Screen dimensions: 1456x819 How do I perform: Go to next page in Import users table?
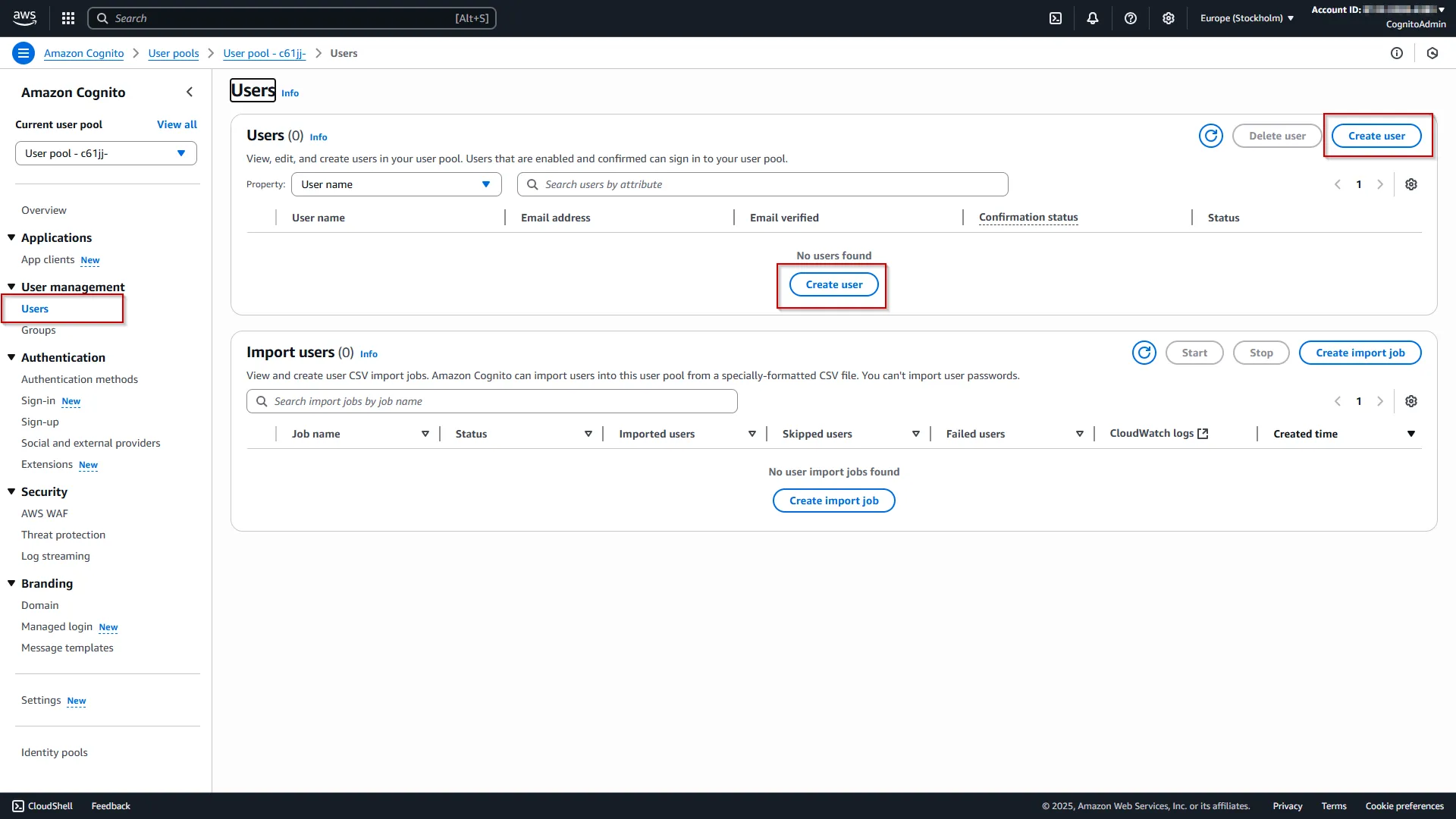point(1380,401)
